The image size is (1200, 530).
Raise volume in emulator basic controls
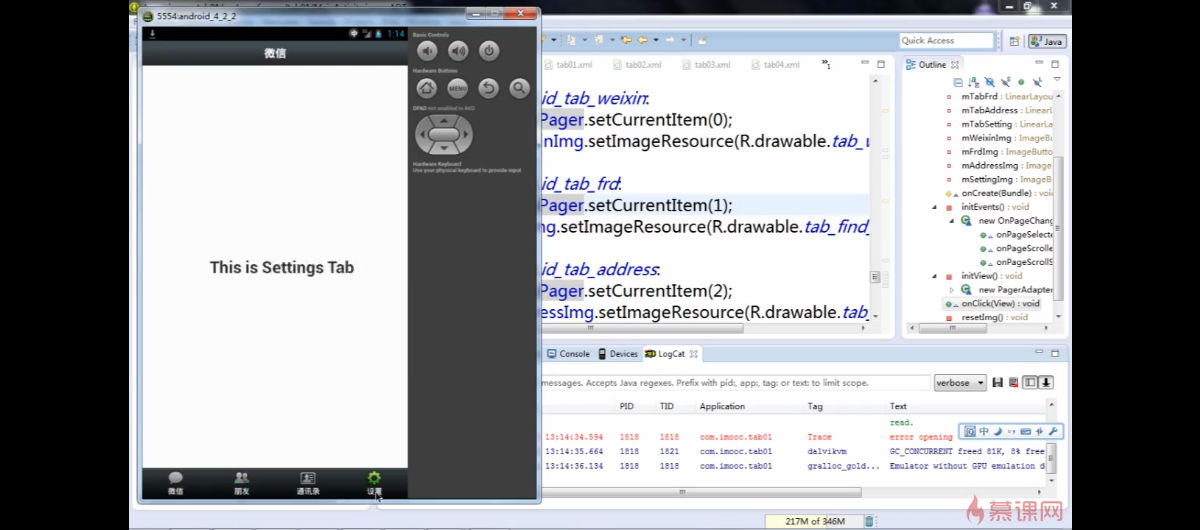tap(458, 51)
